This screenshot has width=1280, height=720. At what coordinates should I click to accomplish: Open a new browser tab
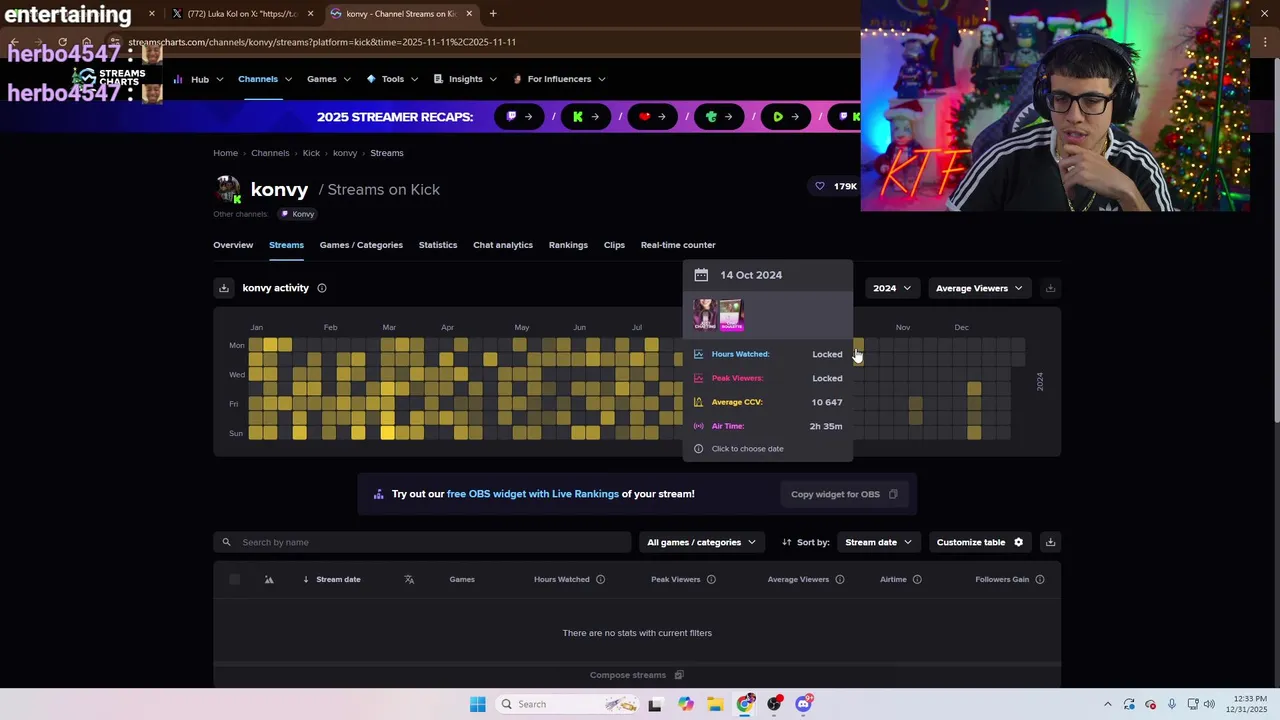[x=493, y=14]
